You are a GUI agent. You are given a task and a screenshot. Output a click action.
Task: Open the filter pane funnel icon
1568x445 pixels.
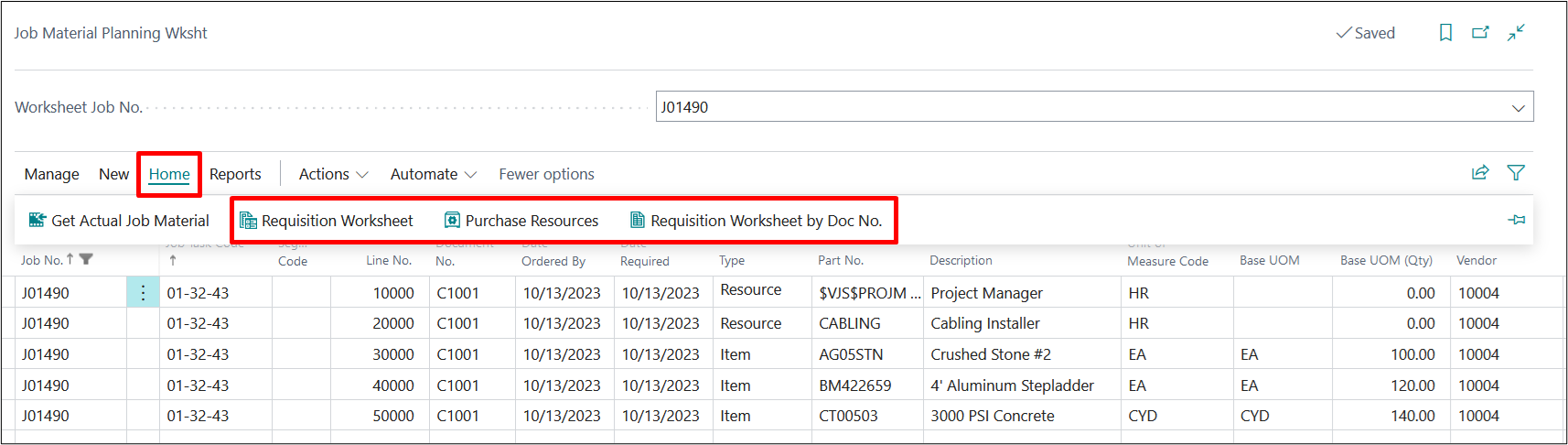1516,173
